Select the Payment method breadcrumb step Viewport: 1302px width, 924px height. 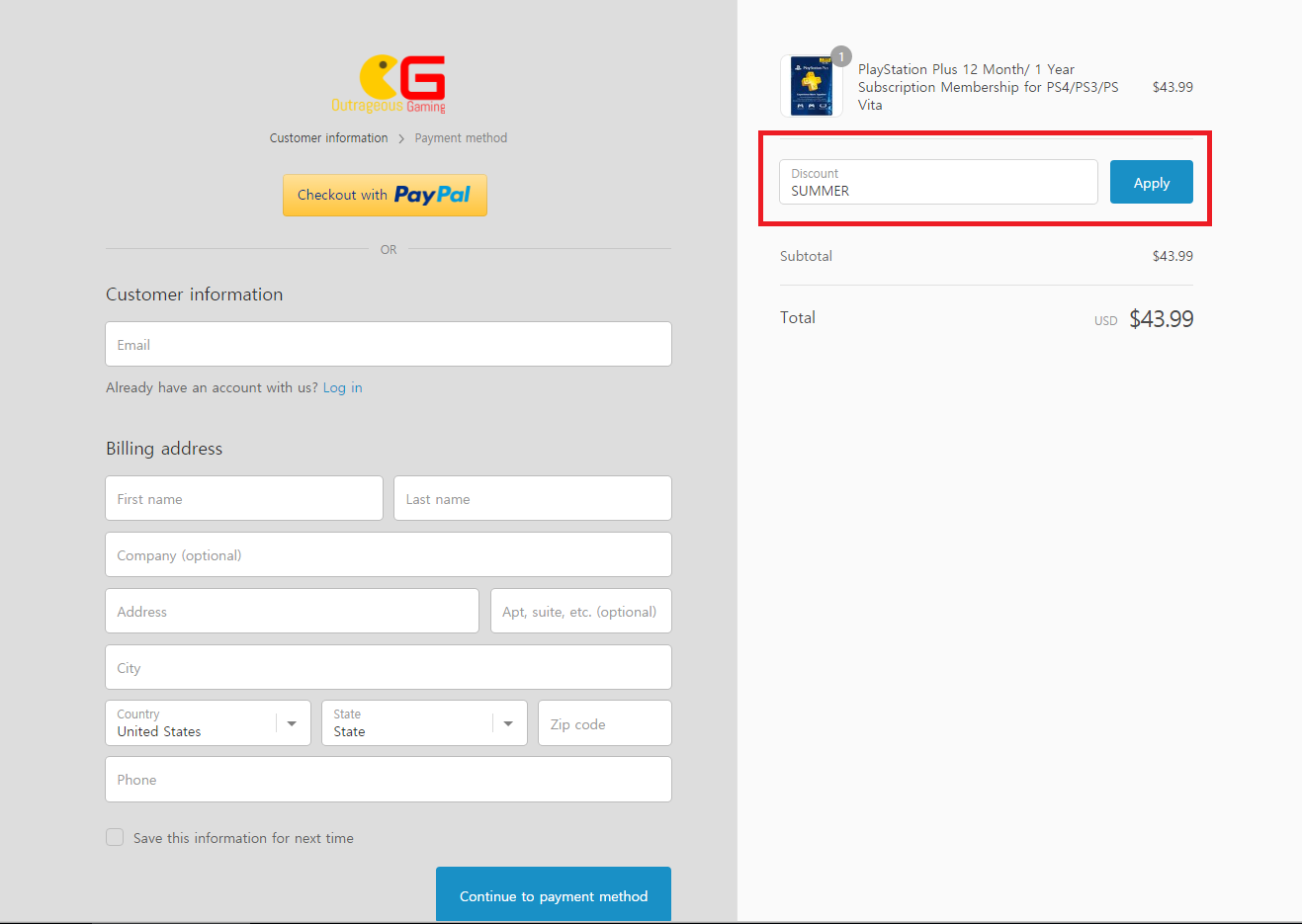click(461, 138)
